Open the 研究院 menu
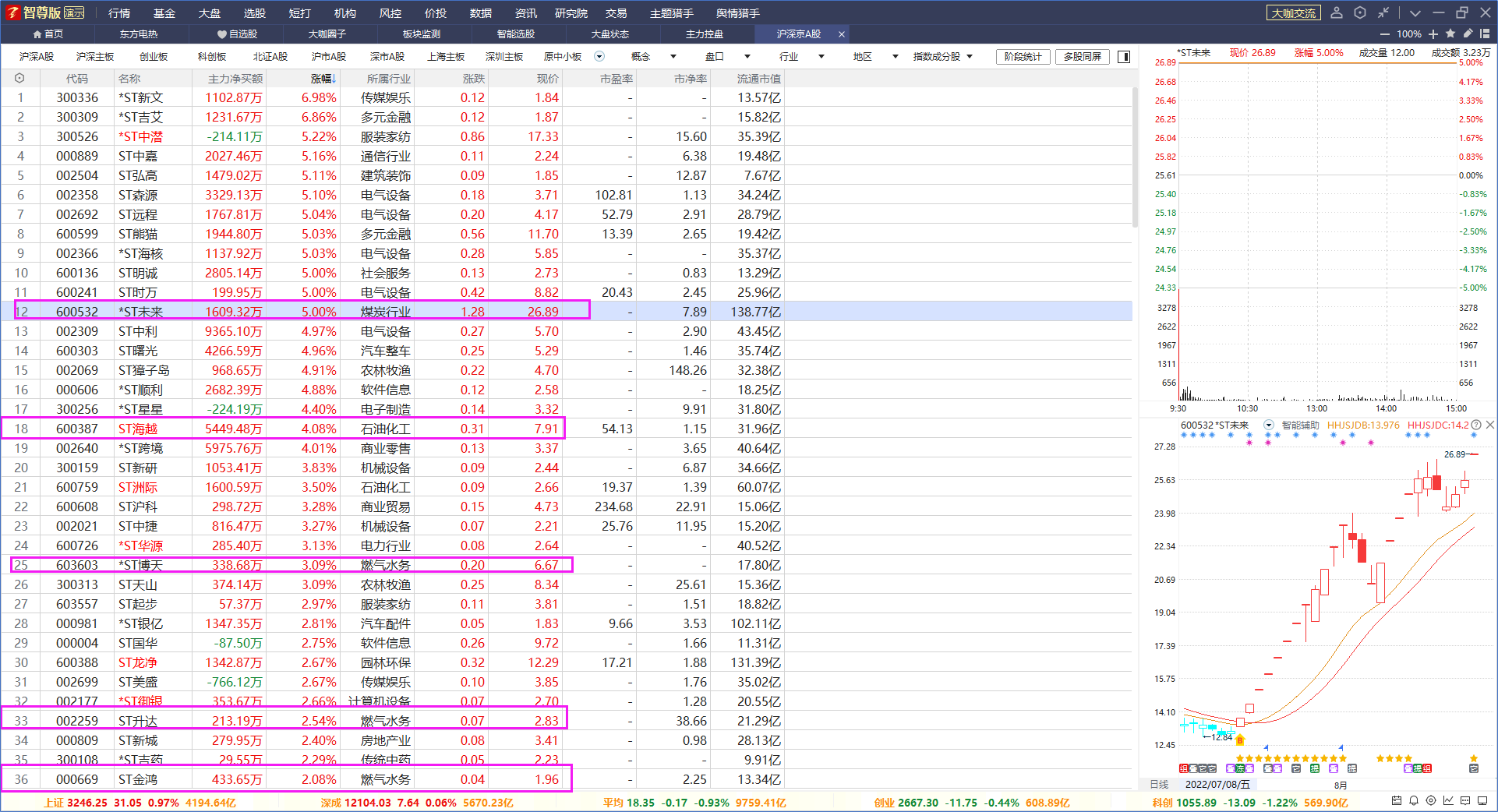 click(571, 13)
